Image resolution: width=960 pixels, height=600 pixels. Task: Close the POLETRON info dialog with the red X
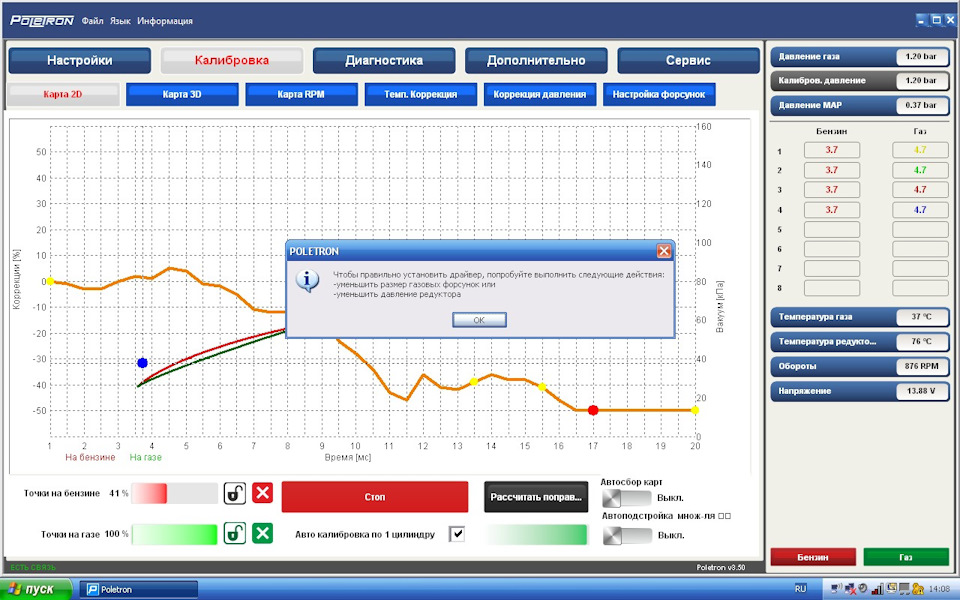(664, 251)
